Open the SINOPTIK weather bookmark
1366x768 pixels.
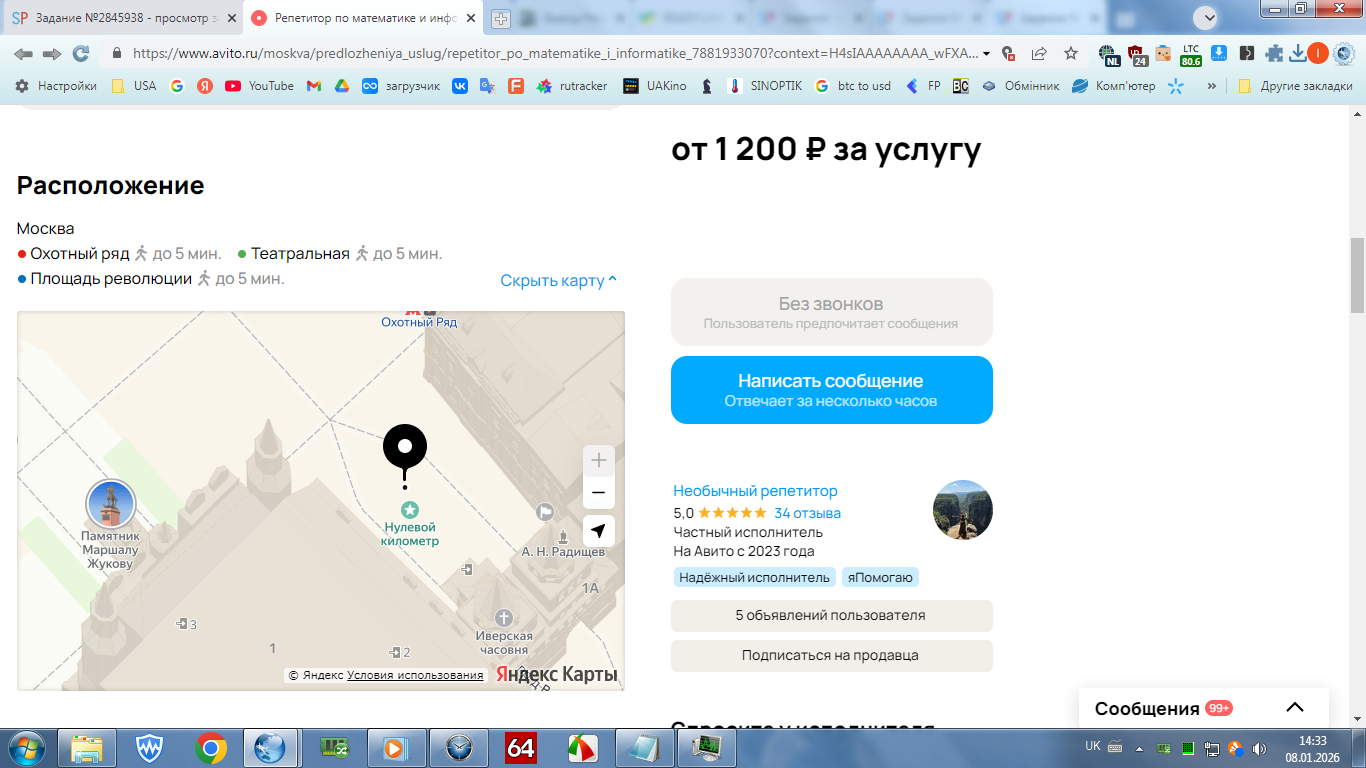click(765, 86)
